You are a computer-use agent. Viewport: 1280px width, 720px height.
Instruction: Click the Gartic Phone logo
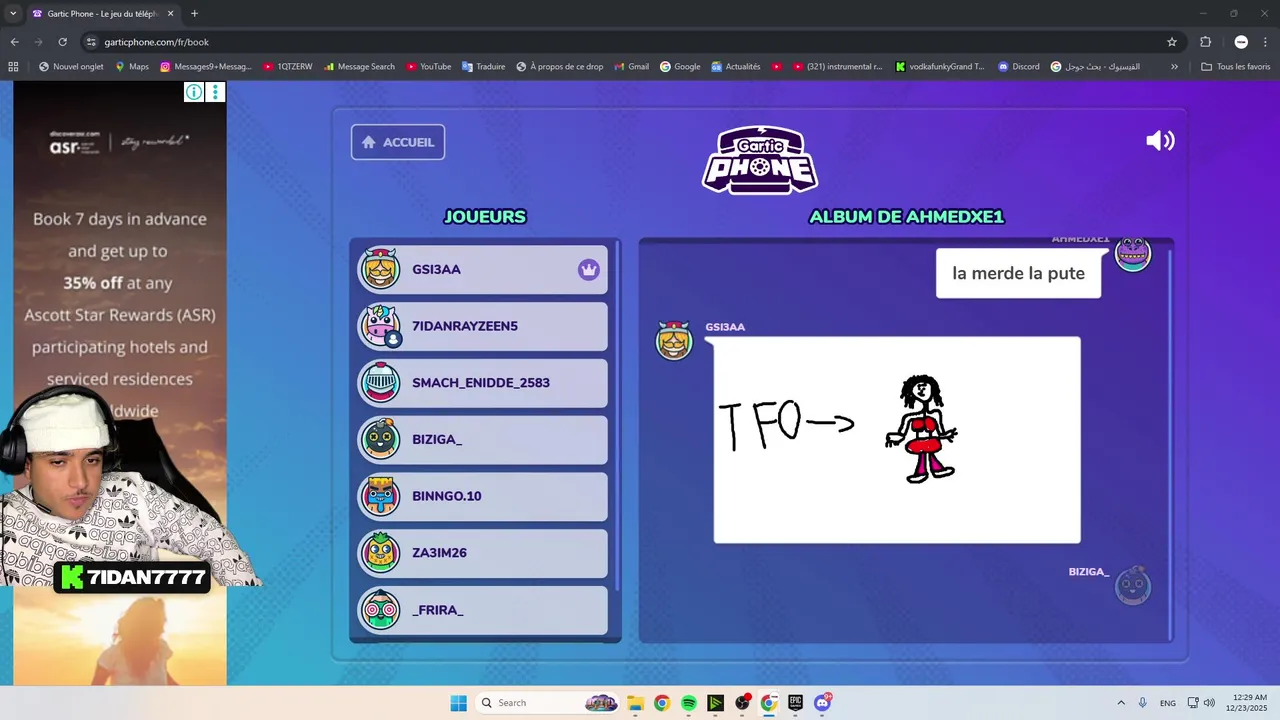coord(760,159)
